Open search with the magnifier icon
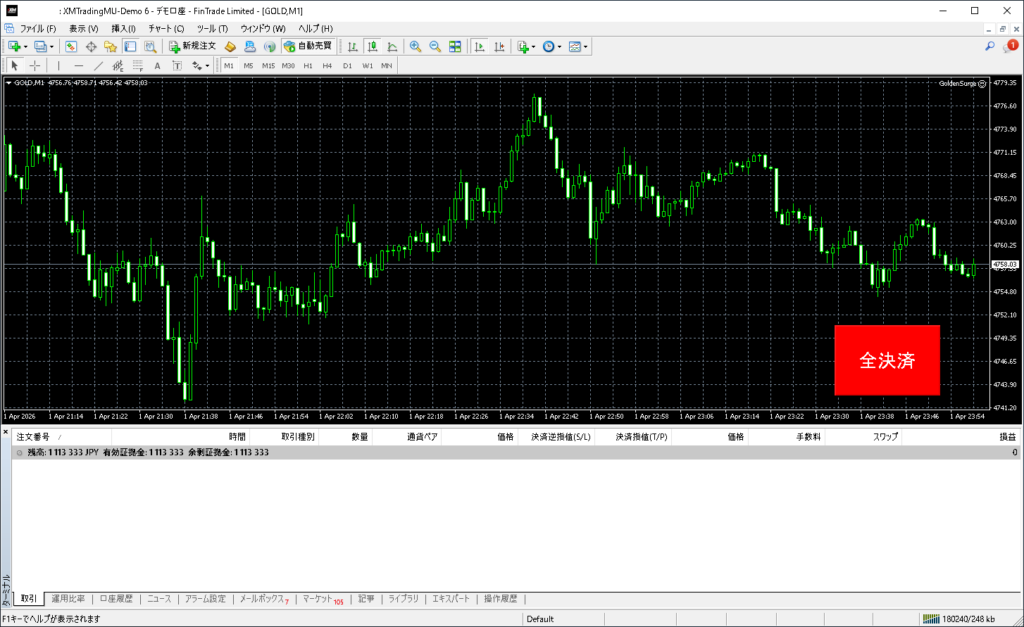1024x627 pixels. [x=990, y=46]
